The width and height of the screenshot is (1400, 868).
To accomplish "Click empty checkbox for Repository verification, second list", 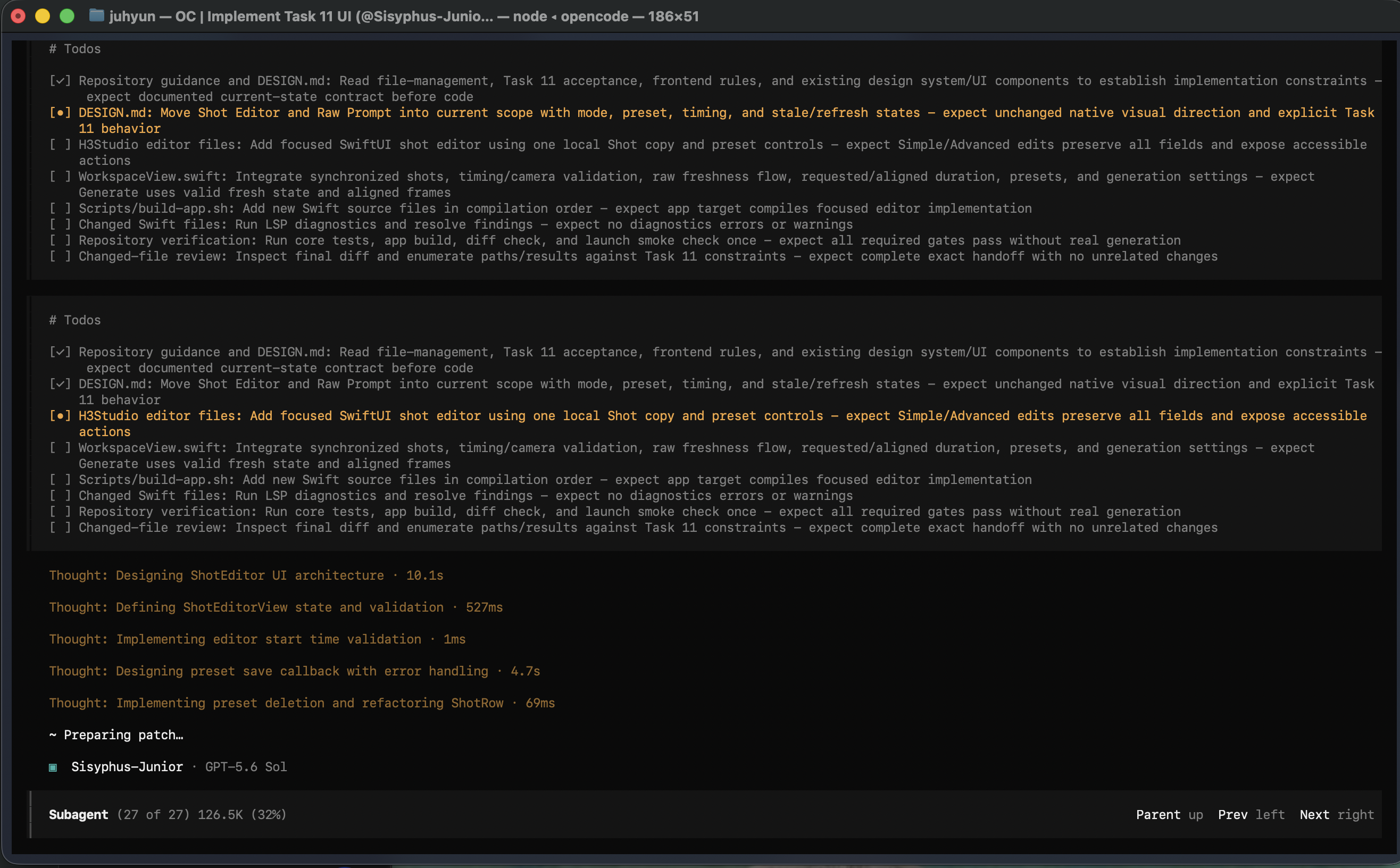I will point(60,512).
